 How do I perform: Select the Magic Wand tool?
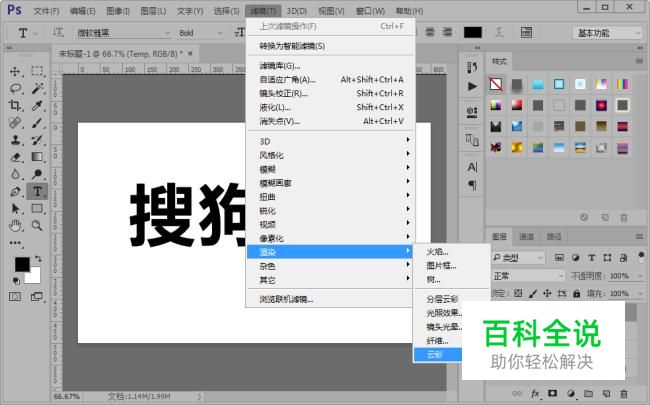[x=37, y=88]
